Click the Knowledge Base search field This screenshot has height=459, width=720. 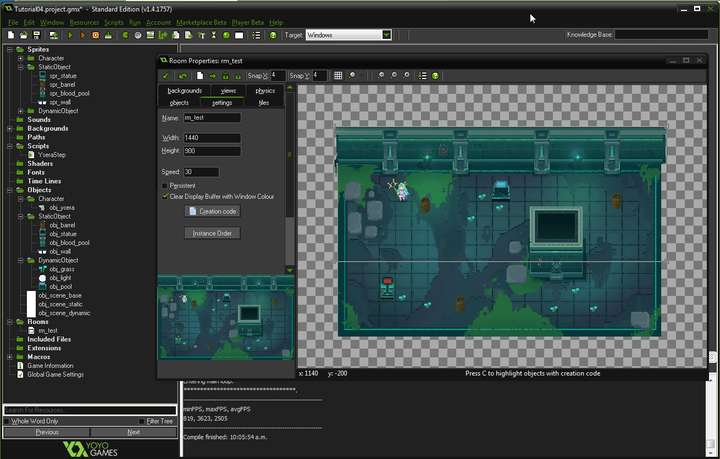tap(661, 34)
